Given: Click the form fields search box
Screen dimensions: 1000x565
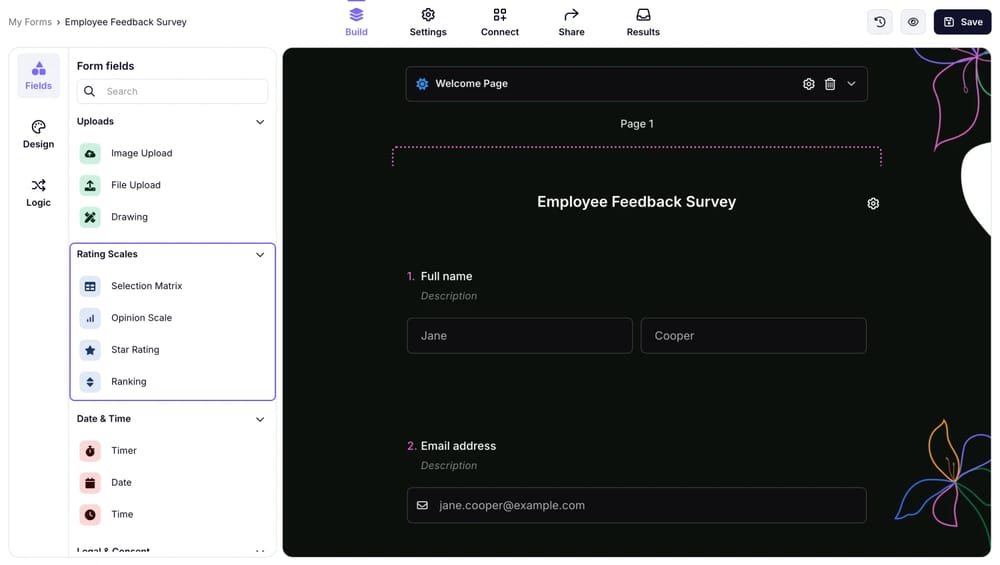Looking at the screenshot, I should 180,91.
